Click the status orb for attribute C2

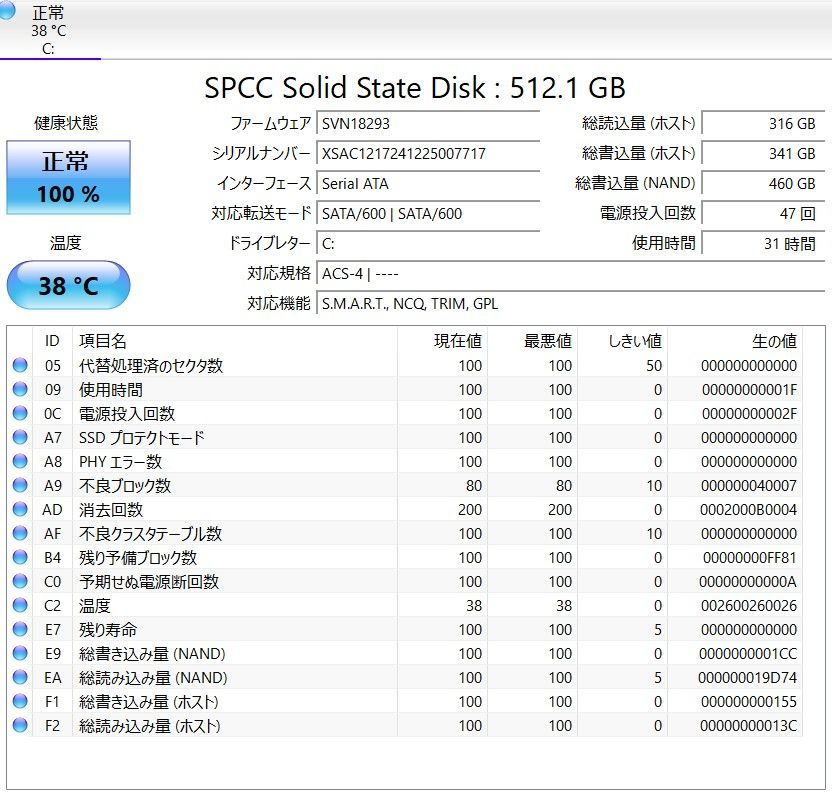tap(20, 605)
